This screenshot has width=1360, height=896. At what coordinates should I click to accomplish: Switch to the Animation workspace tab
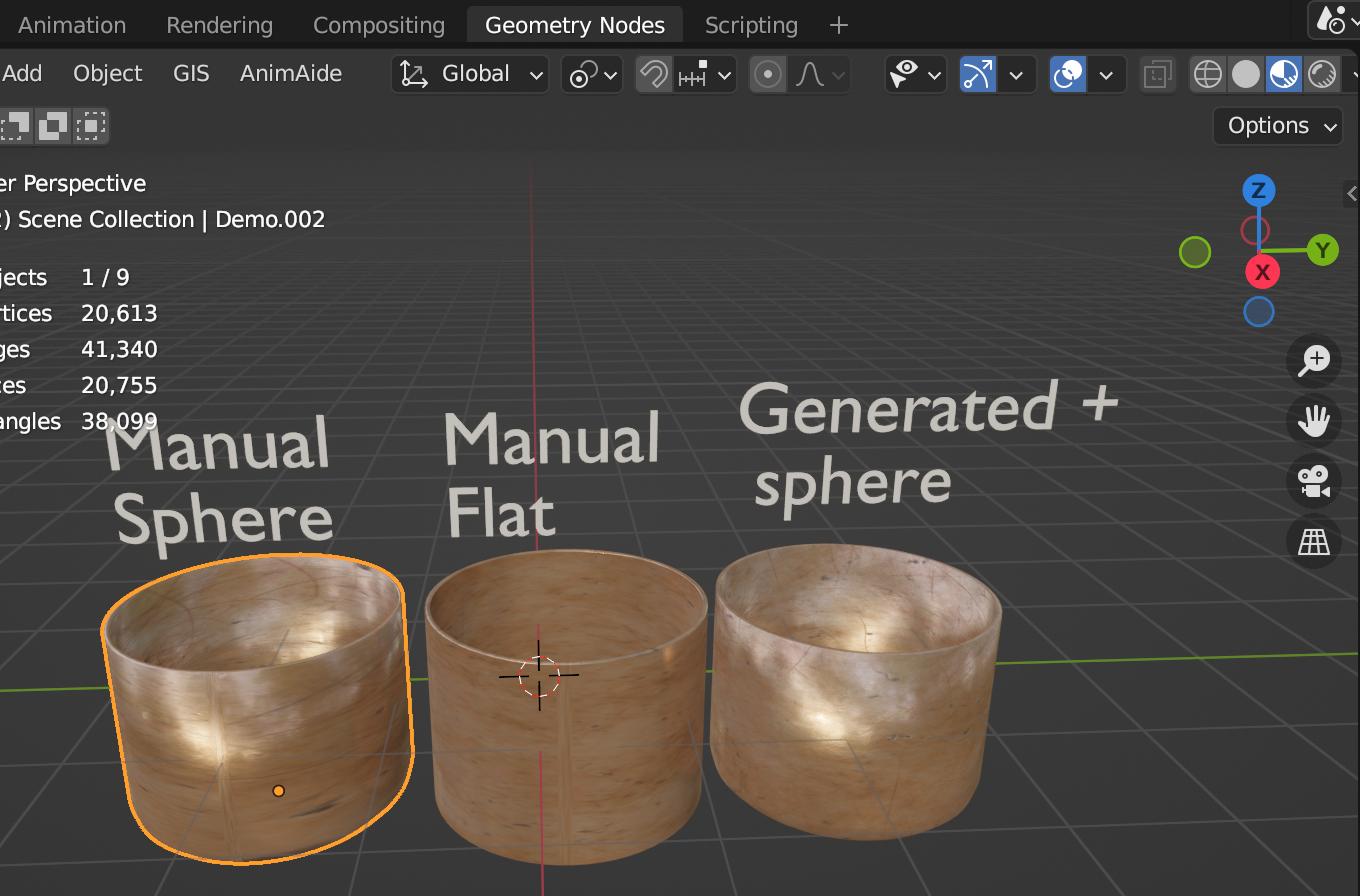click(72, 25)
